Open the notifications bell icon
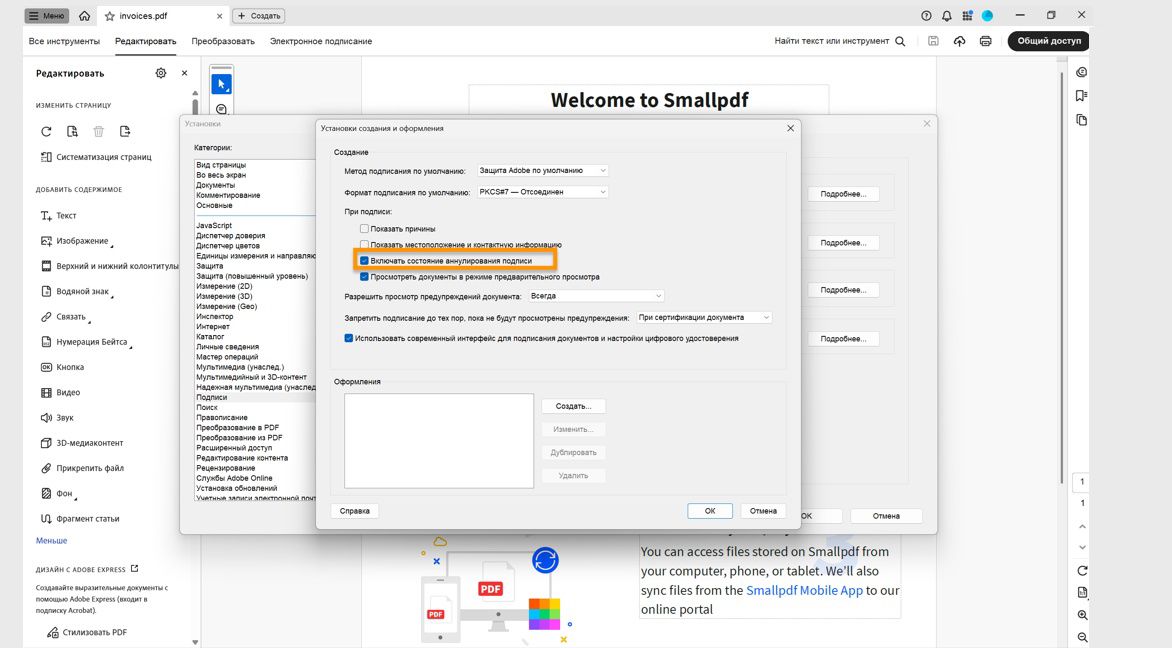 [x=947, y=16]
